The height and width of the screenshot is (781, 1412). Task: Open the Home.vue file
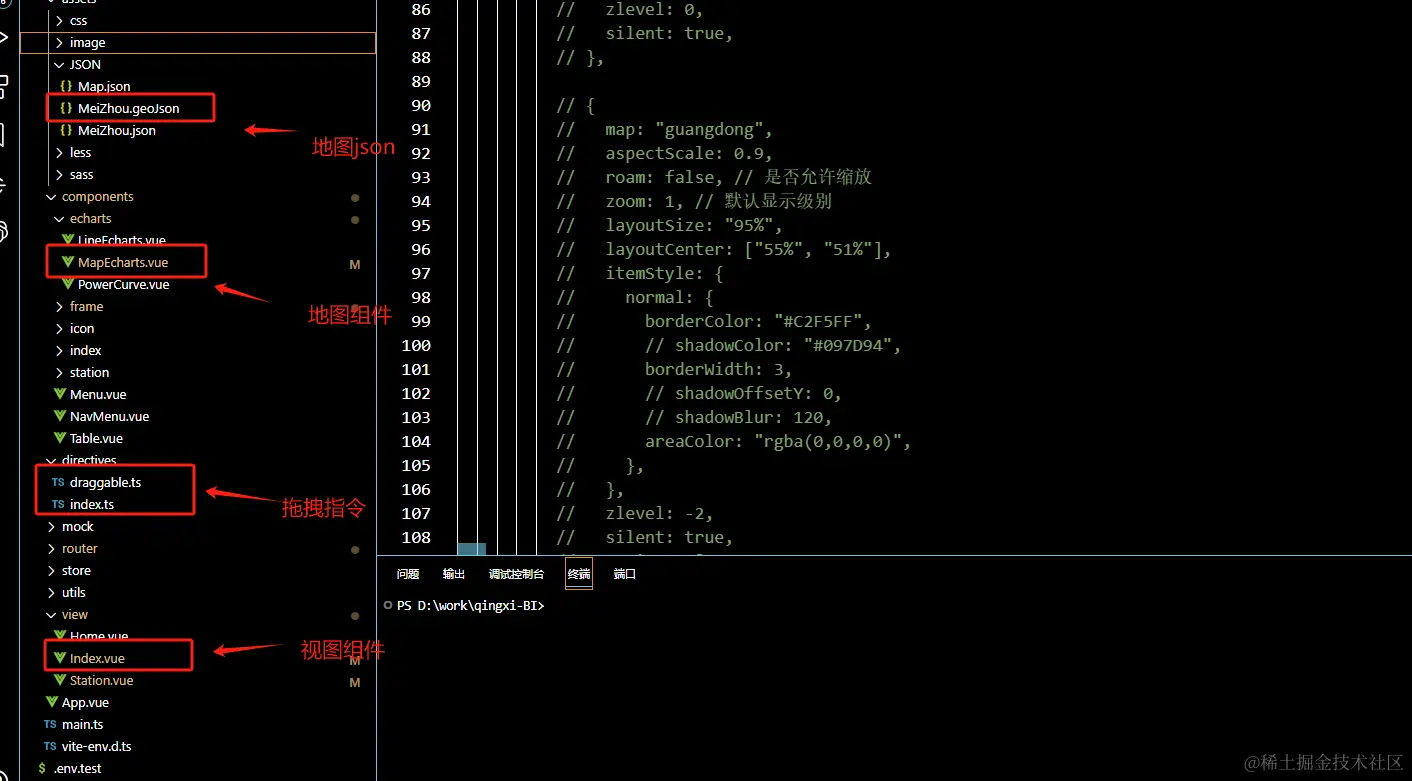click(99, 637)
